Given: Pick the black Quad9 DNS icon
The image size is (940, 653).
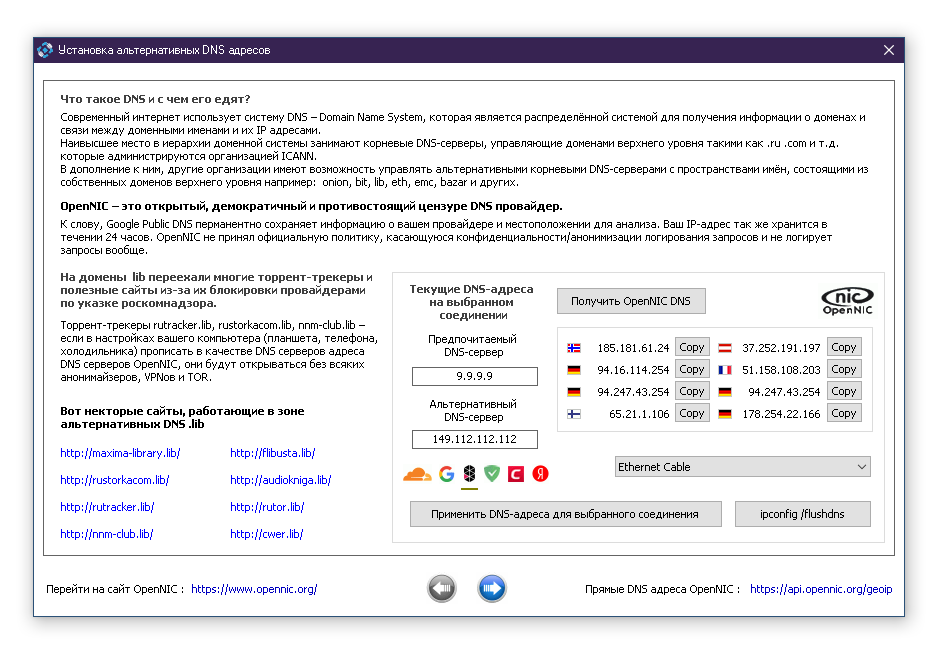Looking at the screenshot, I should tap(469, 474).
